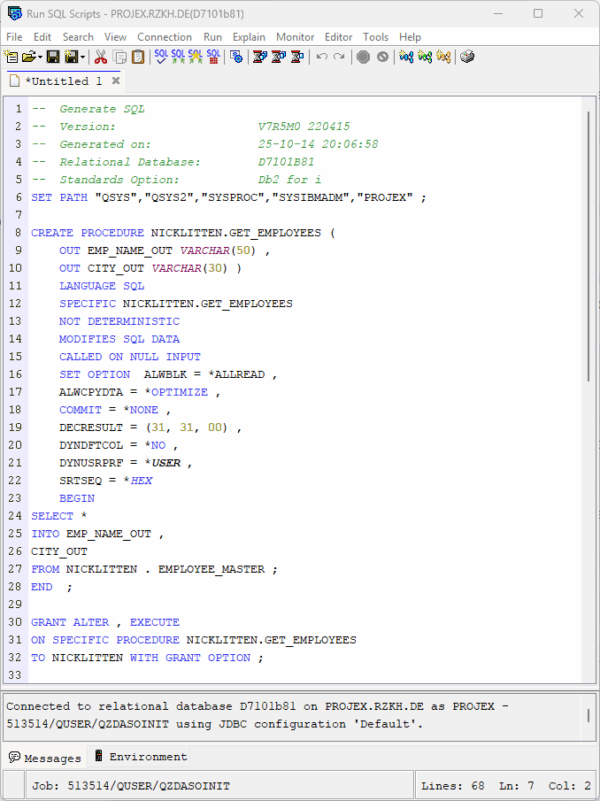
Task: Open the Tools menu
Action: coord(376,37)
